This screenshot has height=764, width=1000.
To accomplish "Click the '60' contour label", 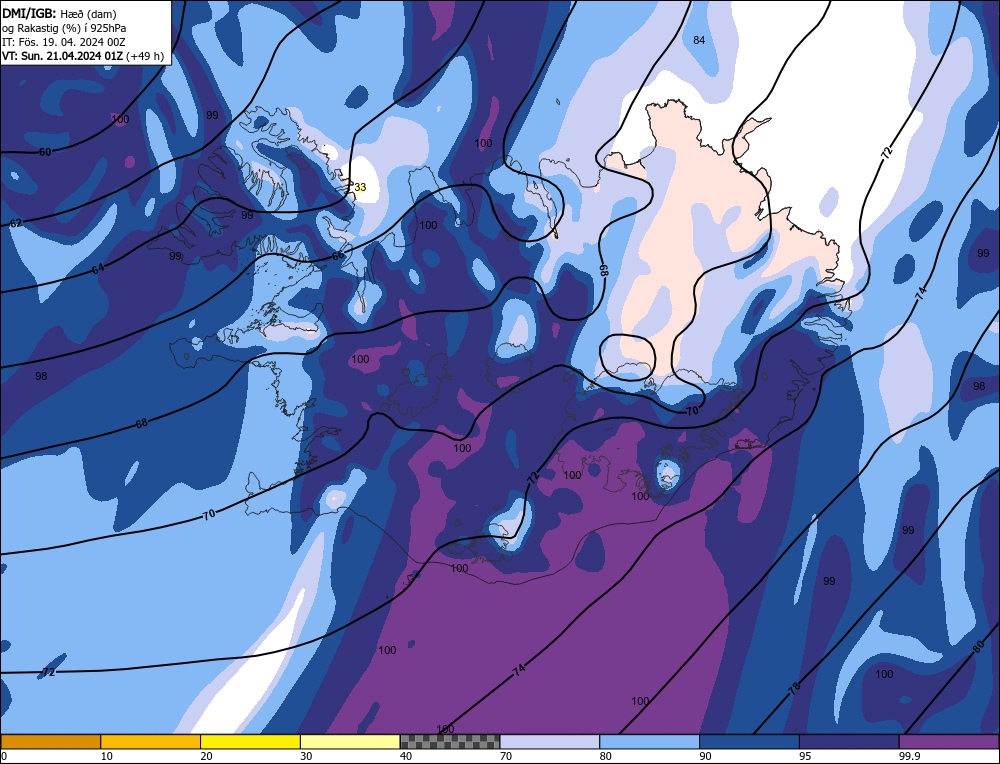I will (x=45, y=152).
